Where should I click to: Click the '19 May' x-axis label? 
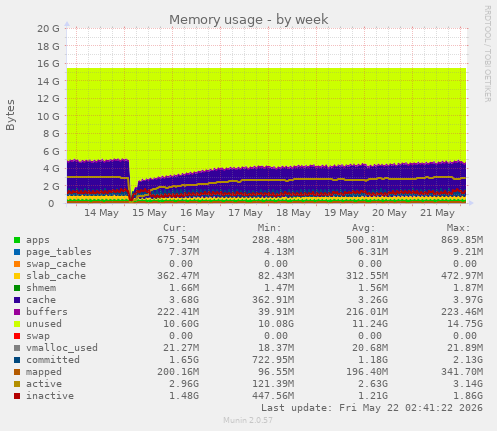[341, 213]
